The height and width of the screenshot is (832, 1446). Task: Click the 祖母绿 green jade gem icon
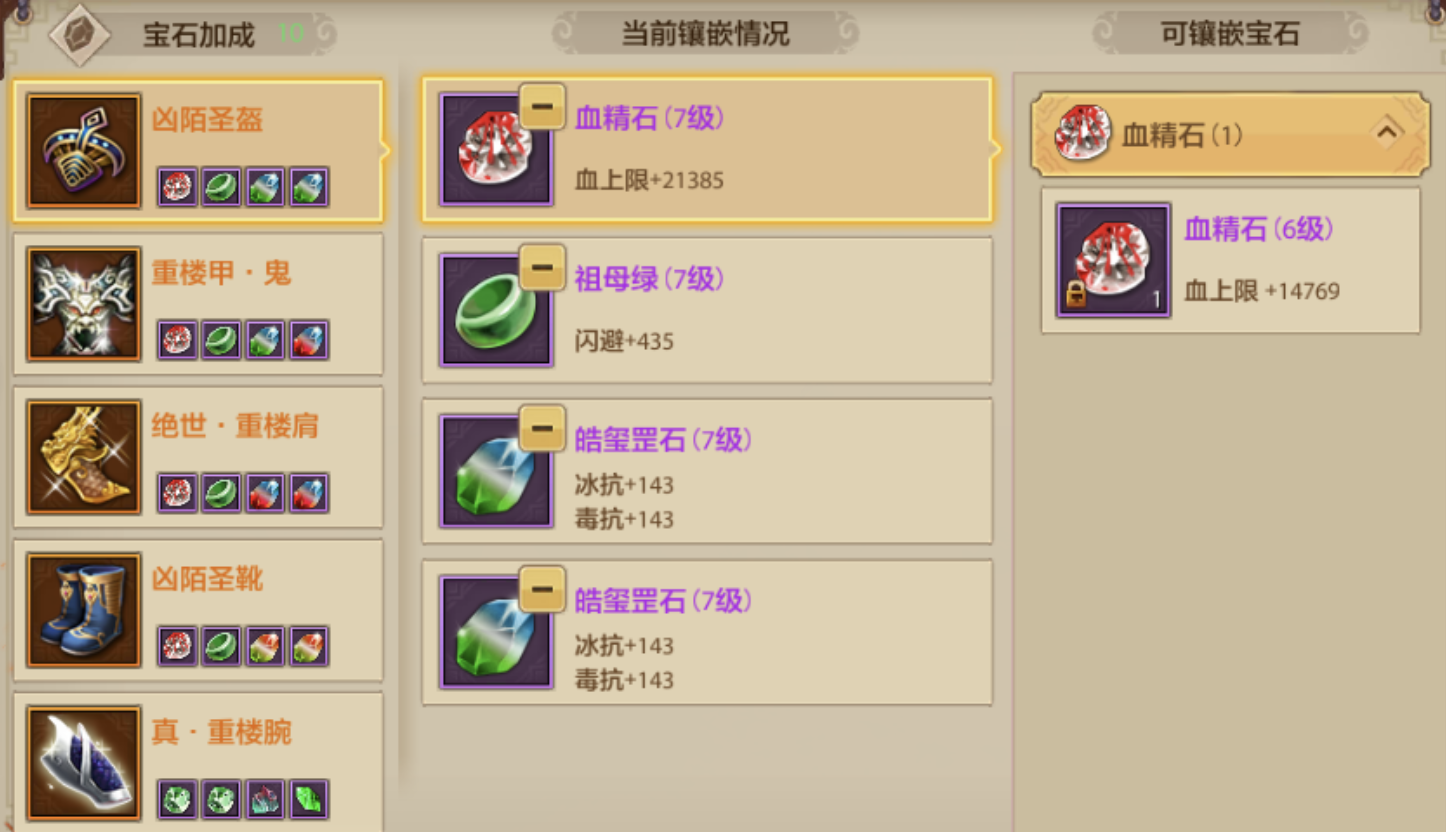pyautogui.click(x=496, y=310)
